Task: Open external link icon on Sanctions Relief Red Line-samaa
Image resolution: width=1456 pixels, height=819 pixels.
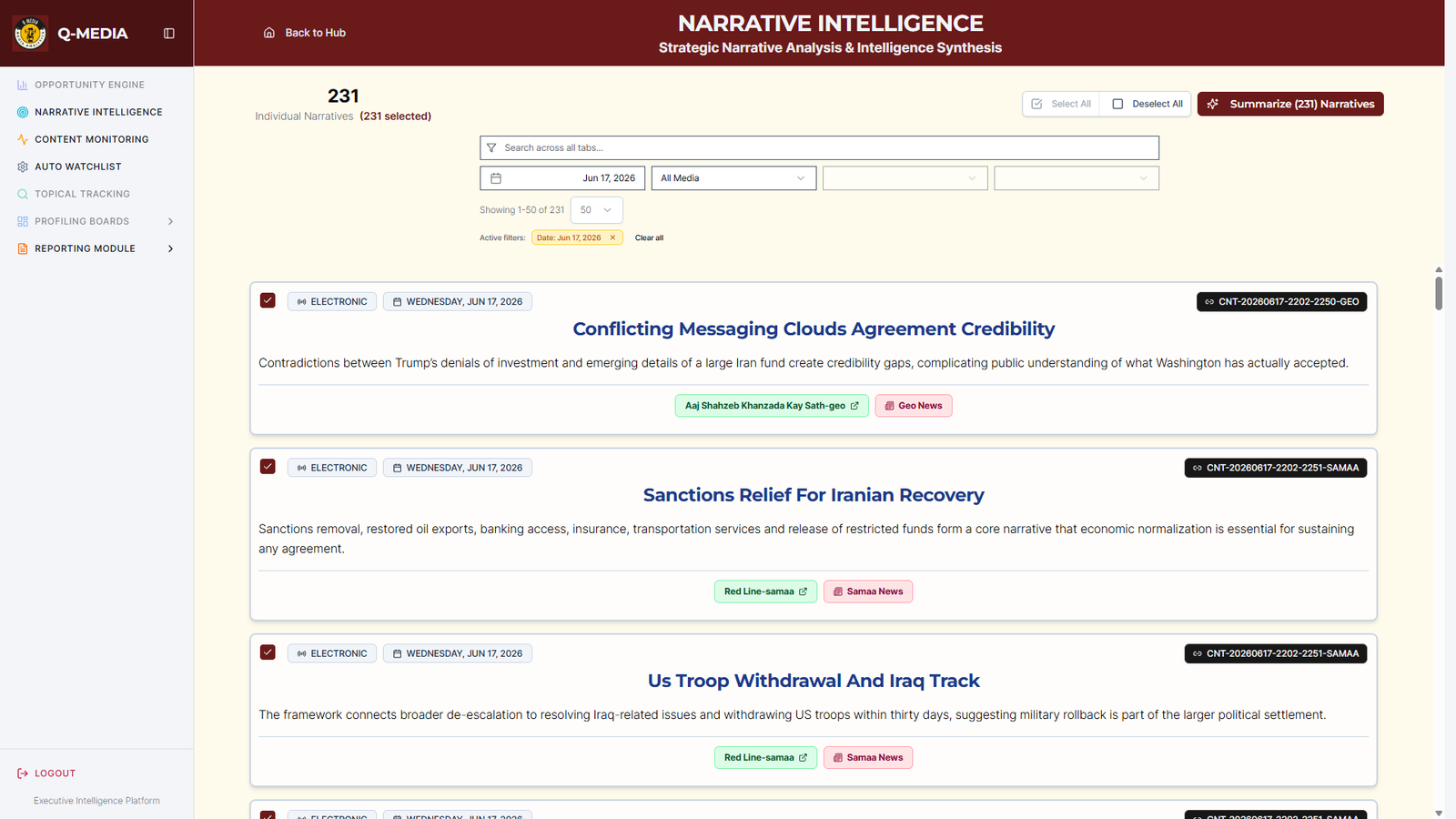Action: coord(803,591)
